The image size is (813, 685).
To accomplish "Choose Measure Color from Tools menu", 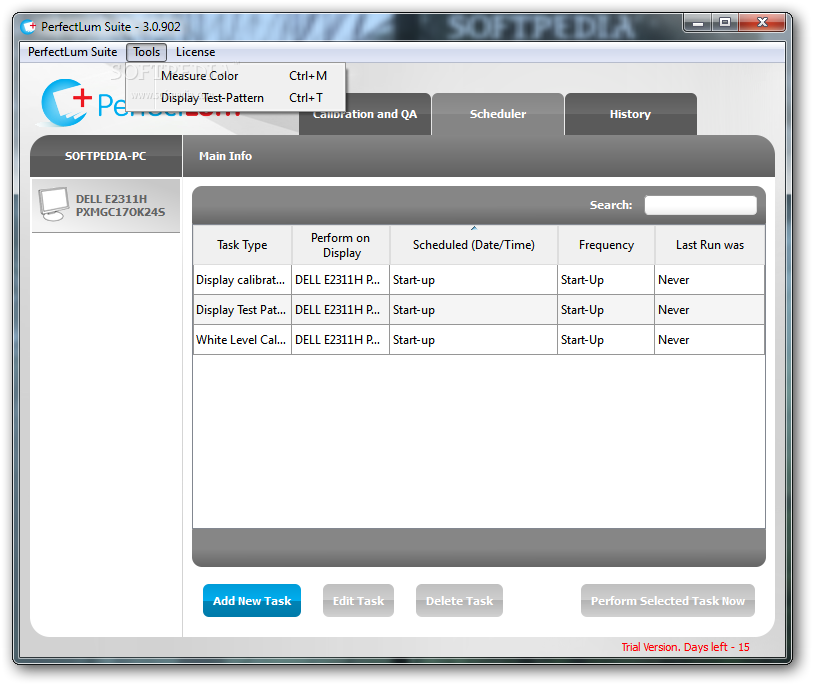I will click(236, 76).
